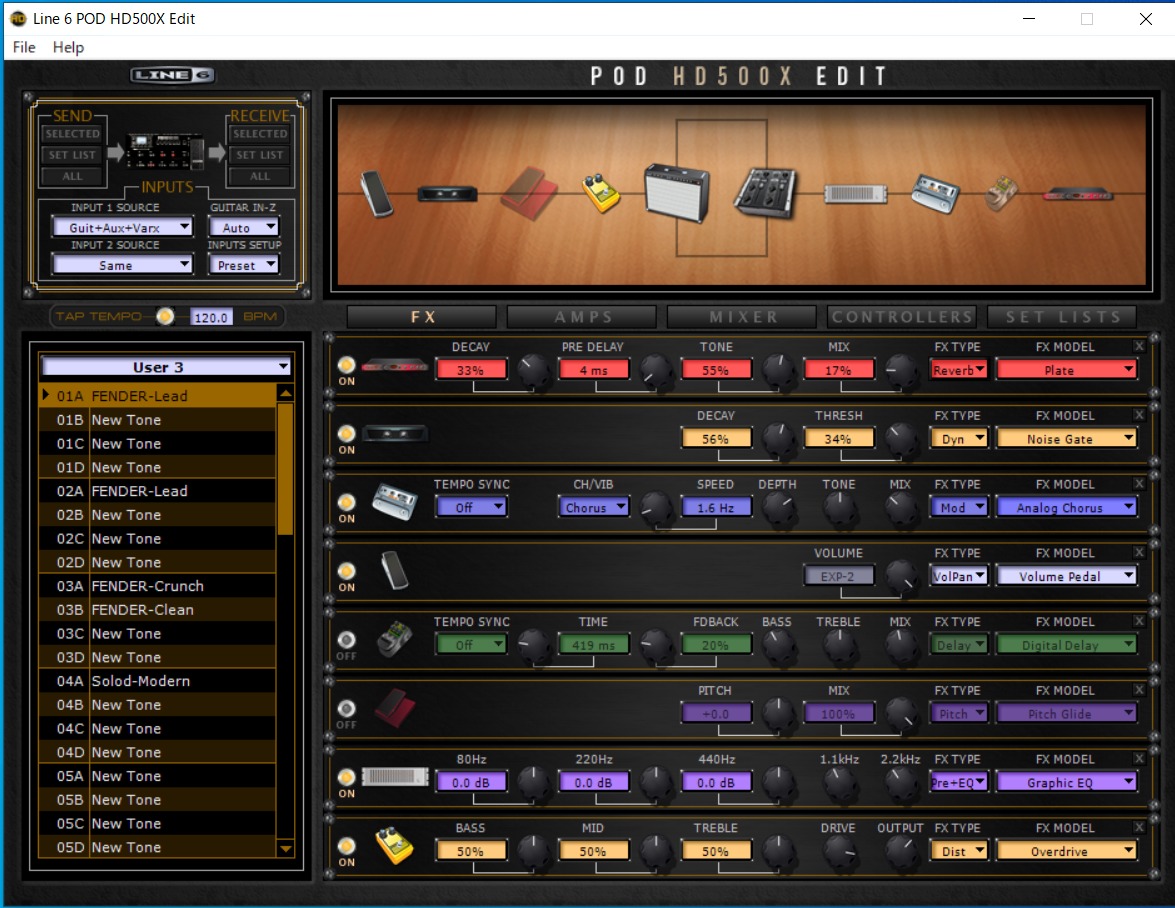The width and height of the screenshot is (1175, 908).
Task: Click the Noise Gate unit icon in FX row
Action: [x=395, y=434]
